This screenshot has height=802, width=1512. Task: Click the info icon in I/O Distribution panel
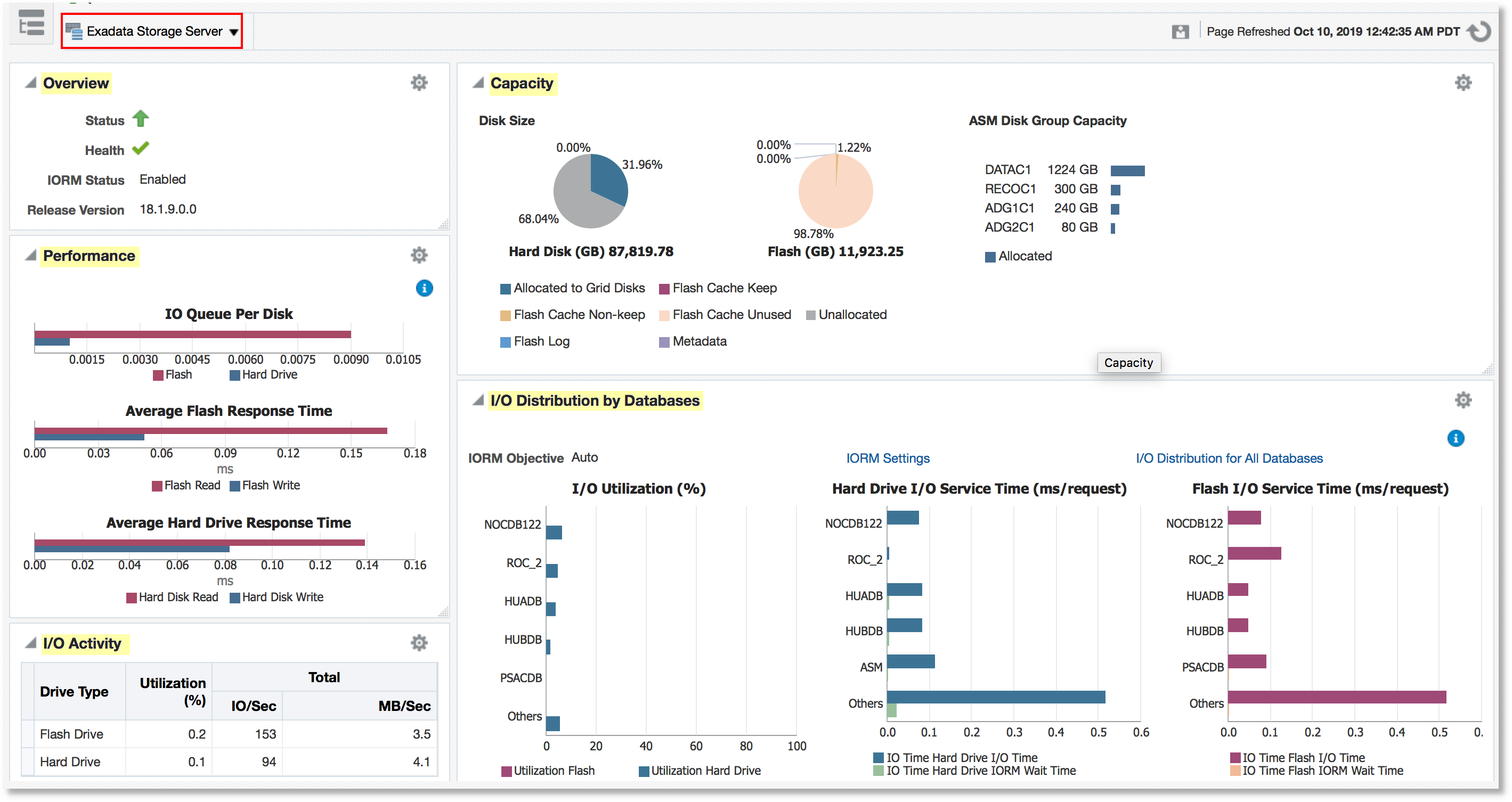coord(1456,438)
